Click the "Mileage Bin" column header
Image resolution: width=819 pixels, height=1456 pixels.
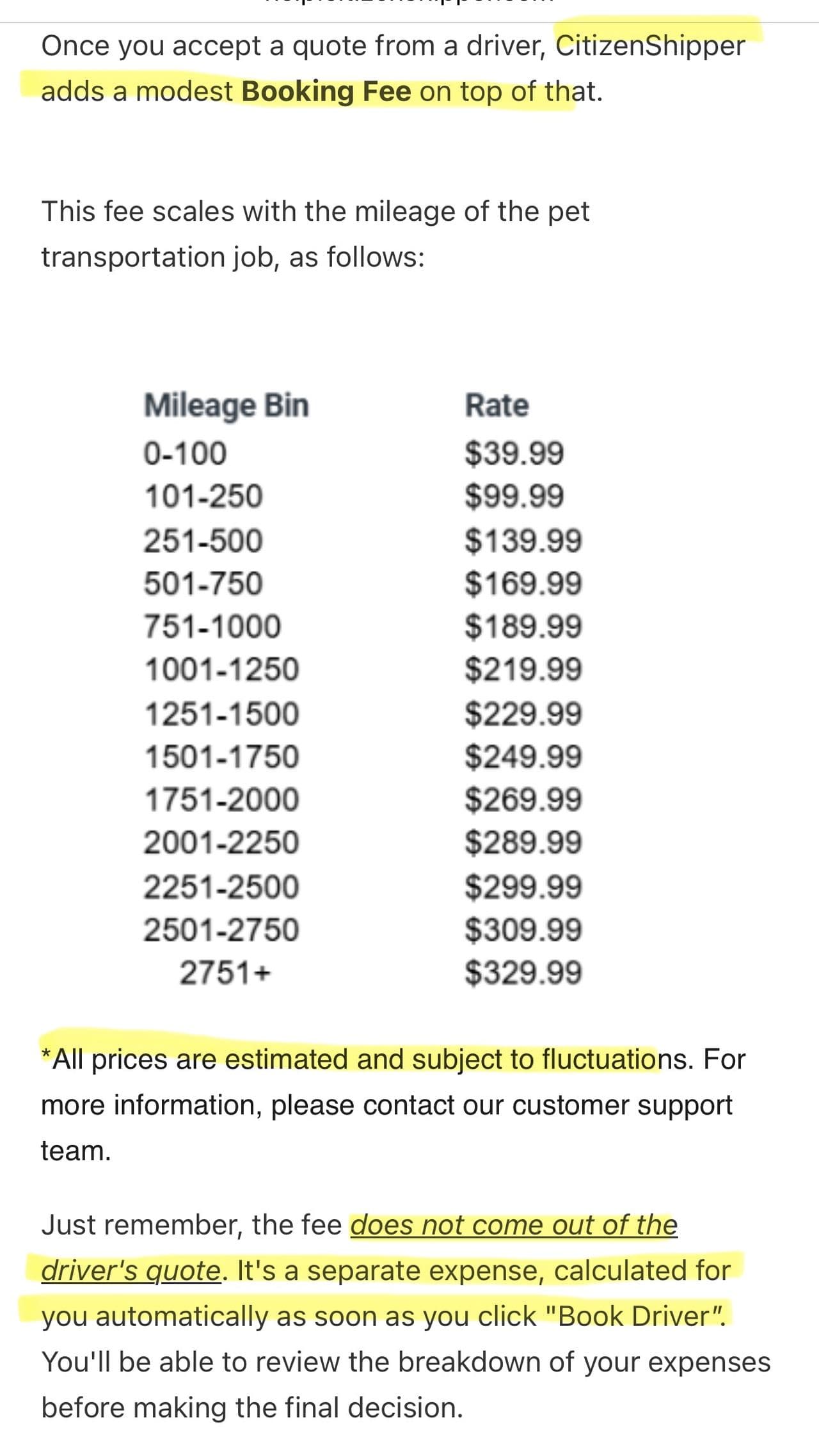227,405
